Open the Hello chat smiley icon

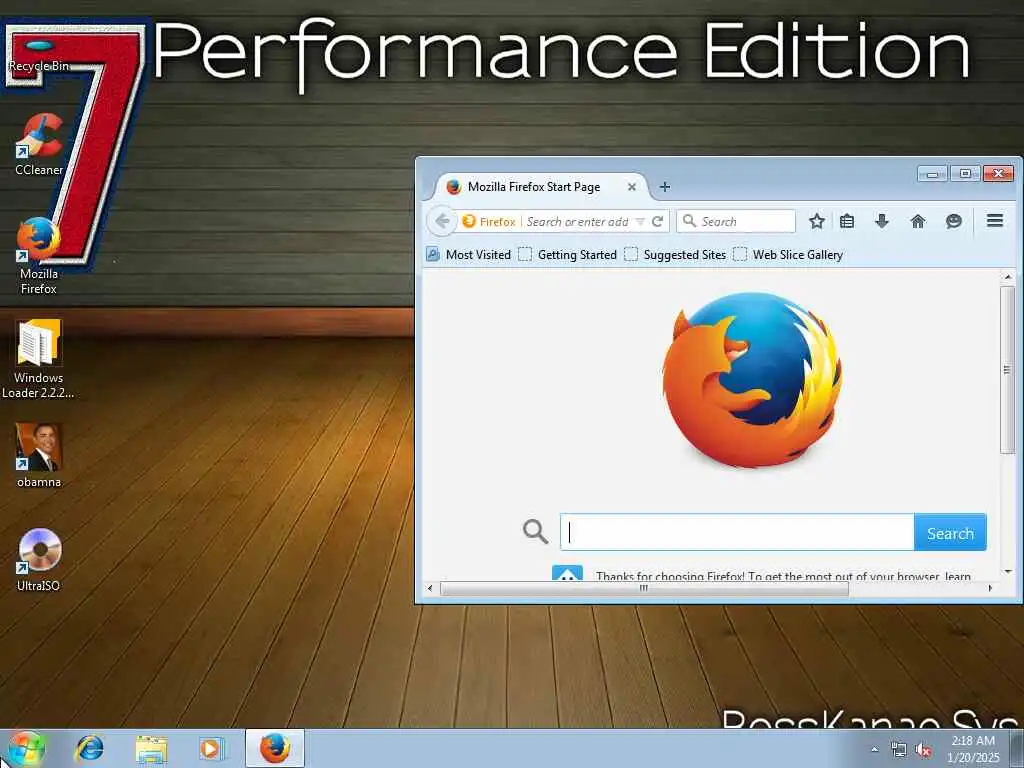point(953,221)
